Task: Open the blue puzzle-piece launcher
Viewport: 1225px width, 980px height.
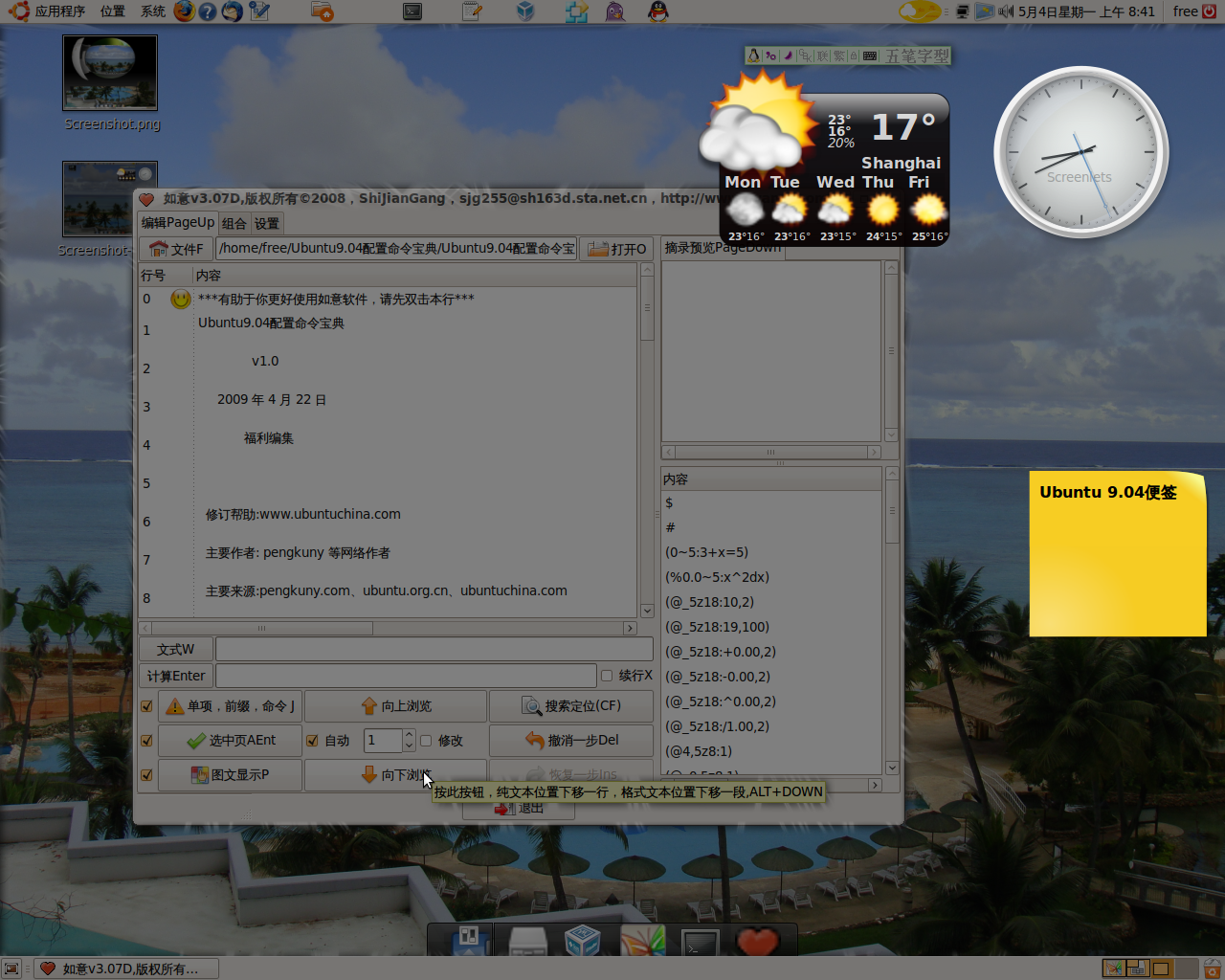Action: pos(576,11)
